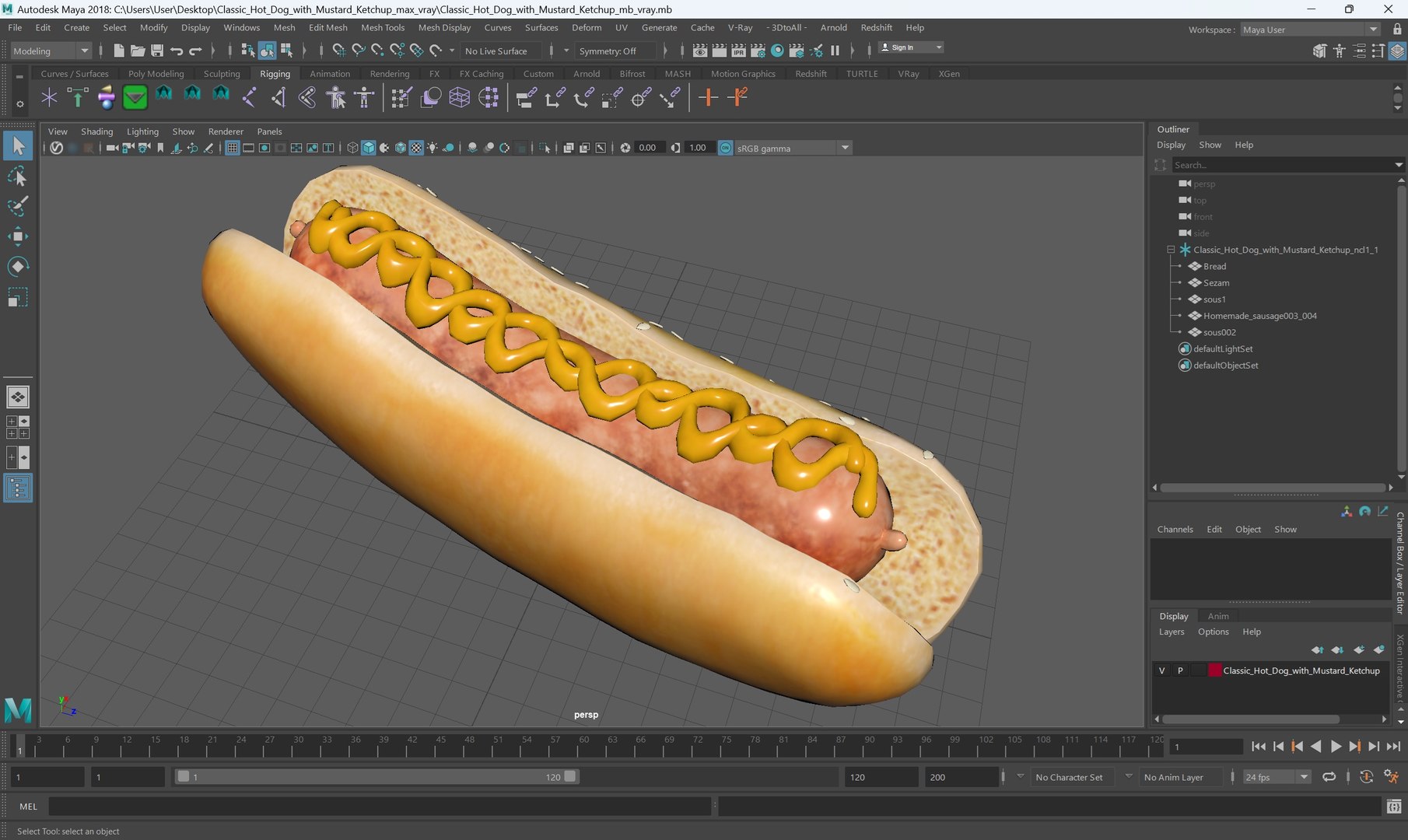Select Homemade_sausage003_004 in the Outliner
Viewport: 1408px width, 840px height.
pos(1259,316)
